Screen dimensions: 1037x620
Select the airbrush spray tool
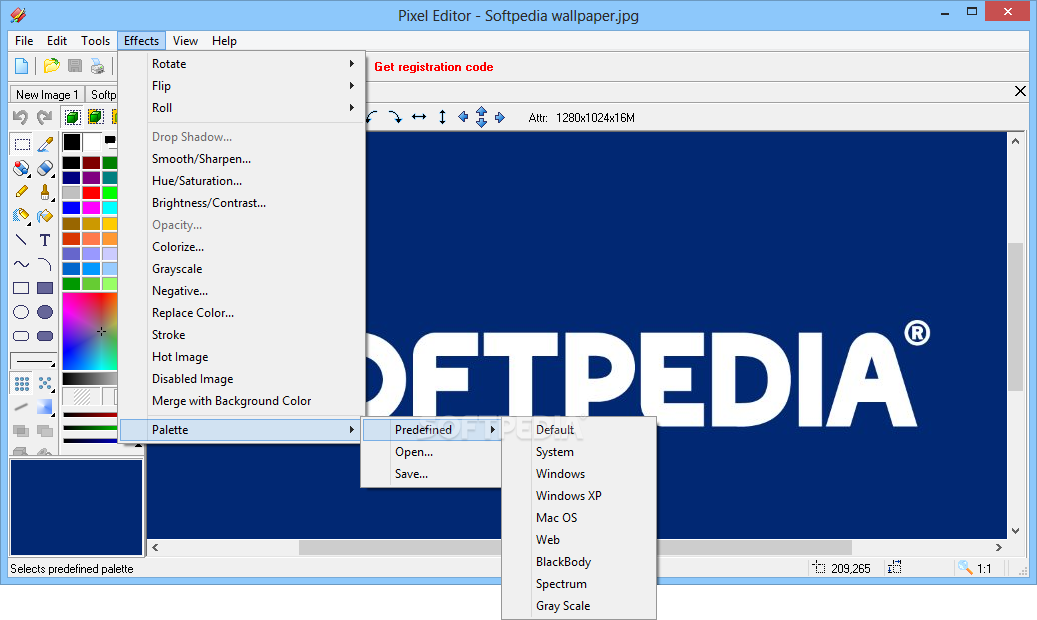22,216
